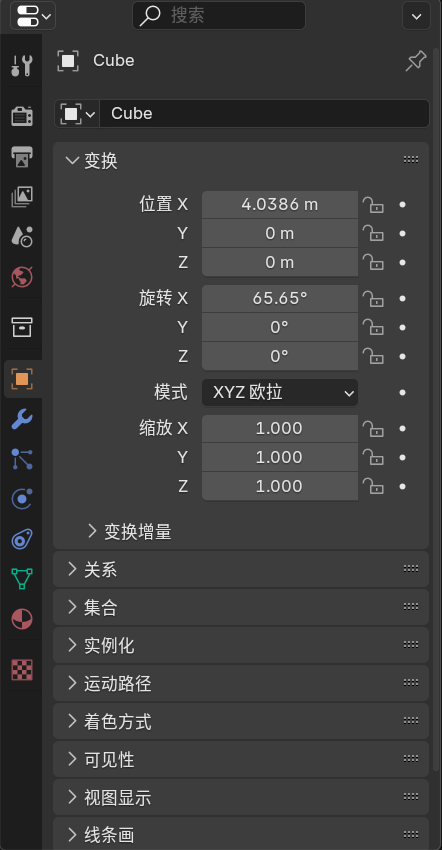The width and height of the screenshot is (442, 850).
Task: Open the Modifiers wrench tab
Action: (x=22, y=418)
